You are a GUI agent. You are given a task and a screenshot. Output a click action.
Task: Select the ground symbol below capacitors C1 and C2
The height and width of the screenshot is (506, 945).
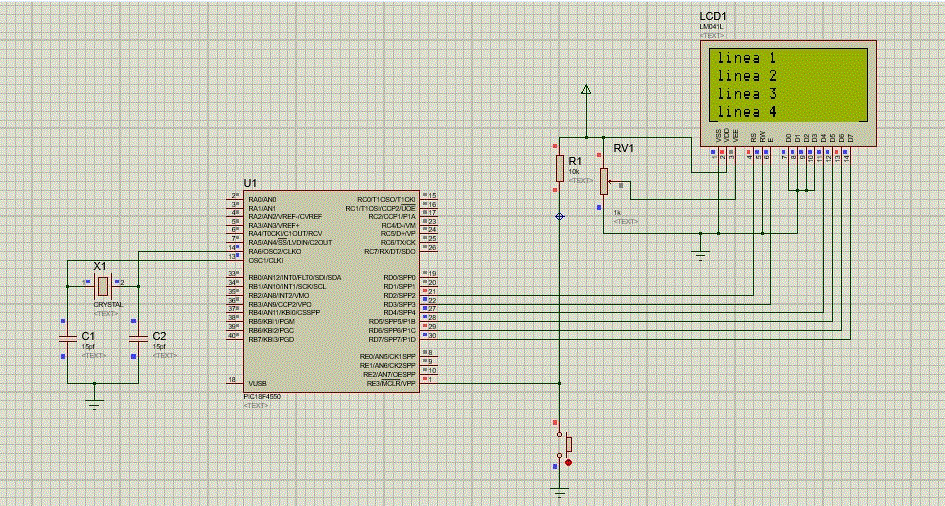point(94,404)
